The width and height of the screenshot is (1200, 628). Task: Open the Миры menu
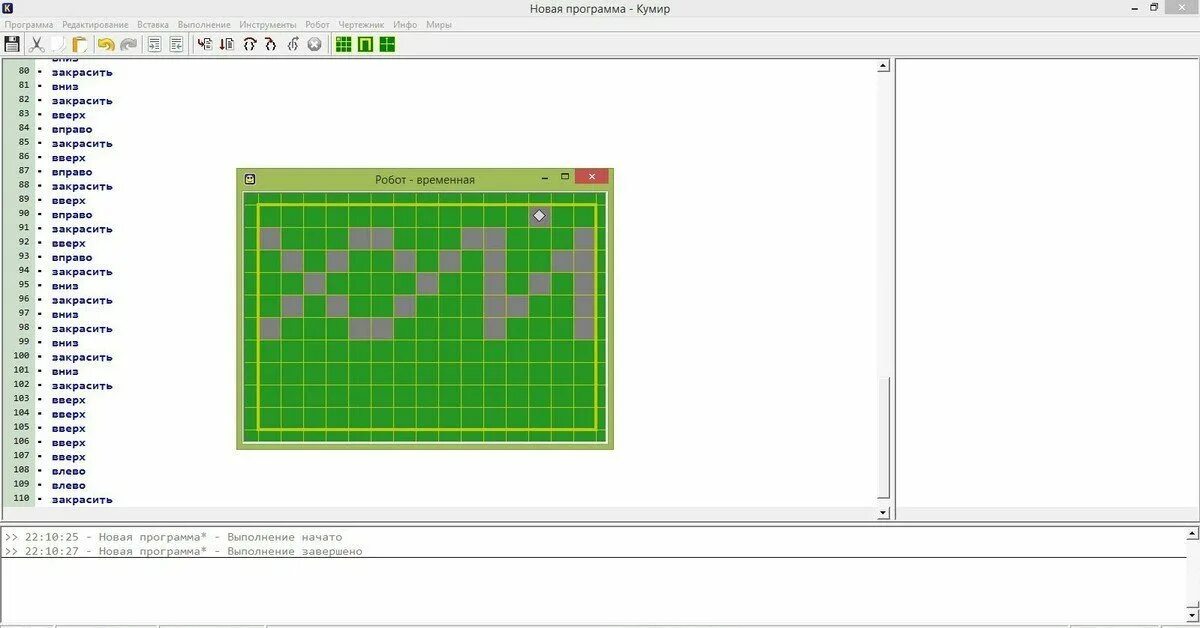point(438,24)
